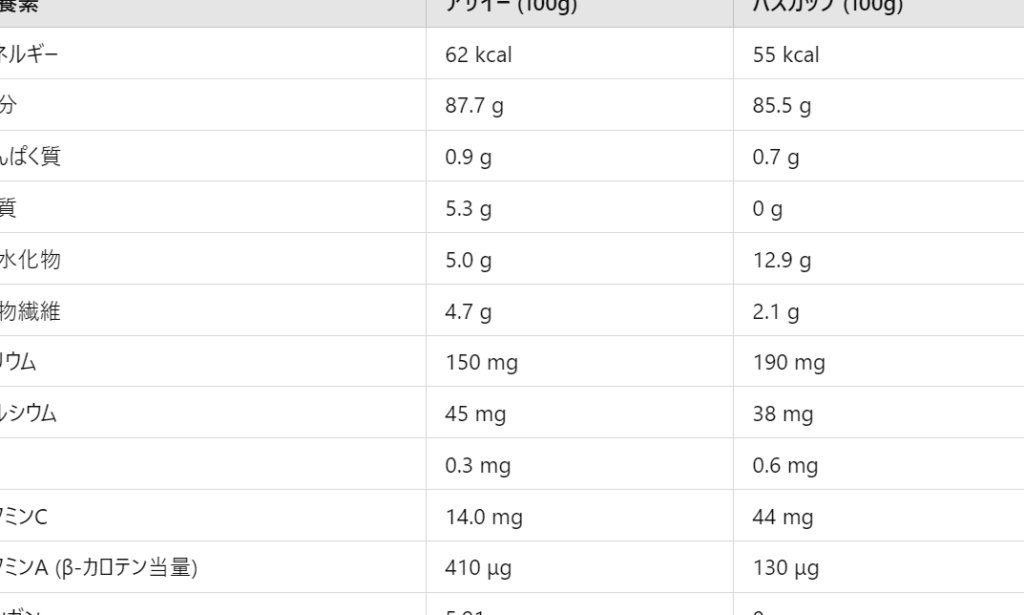Click the 5.3 g cell

tap(468, 209)
